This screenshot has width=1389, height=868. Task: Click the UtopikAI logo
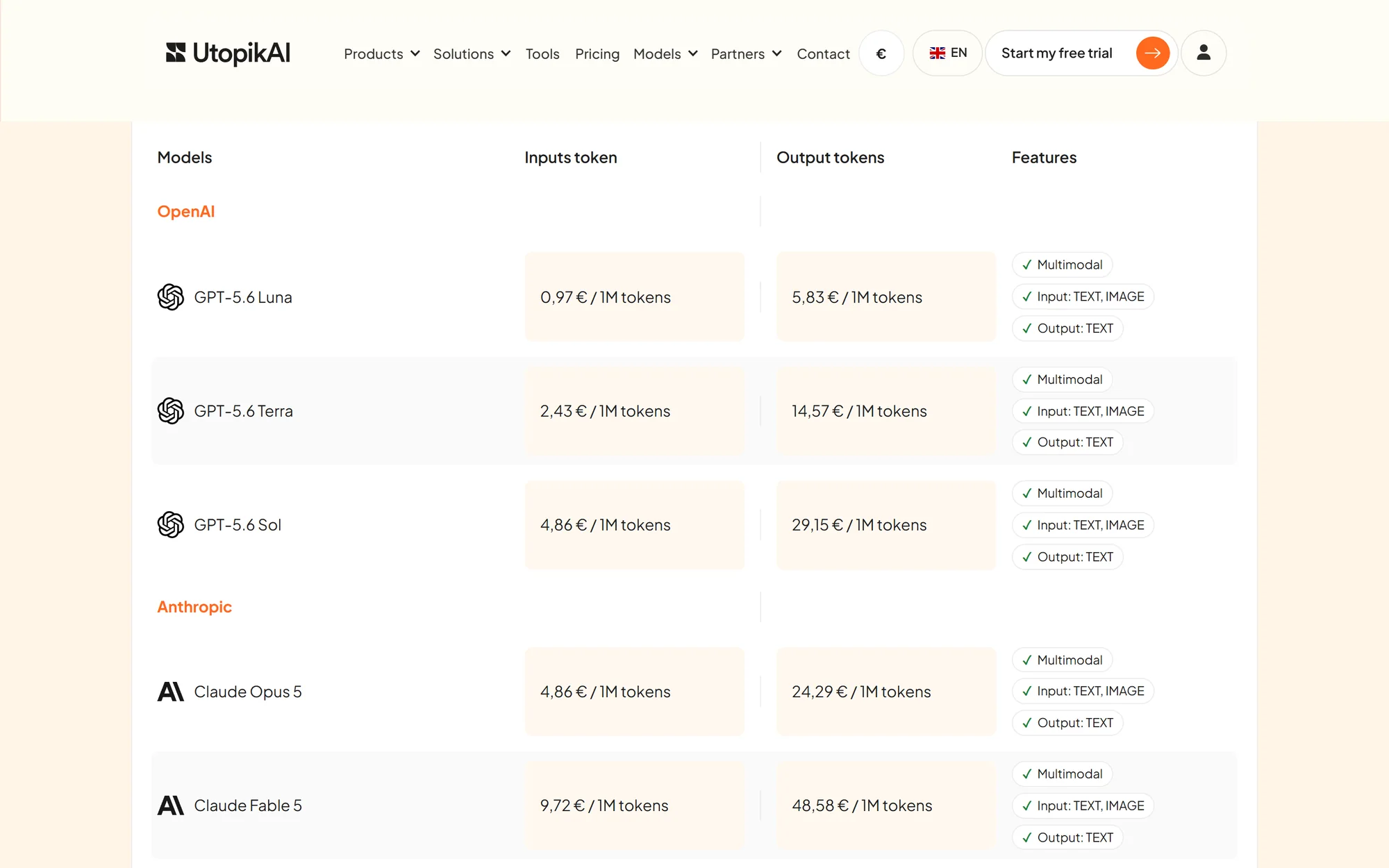(228, 53)
